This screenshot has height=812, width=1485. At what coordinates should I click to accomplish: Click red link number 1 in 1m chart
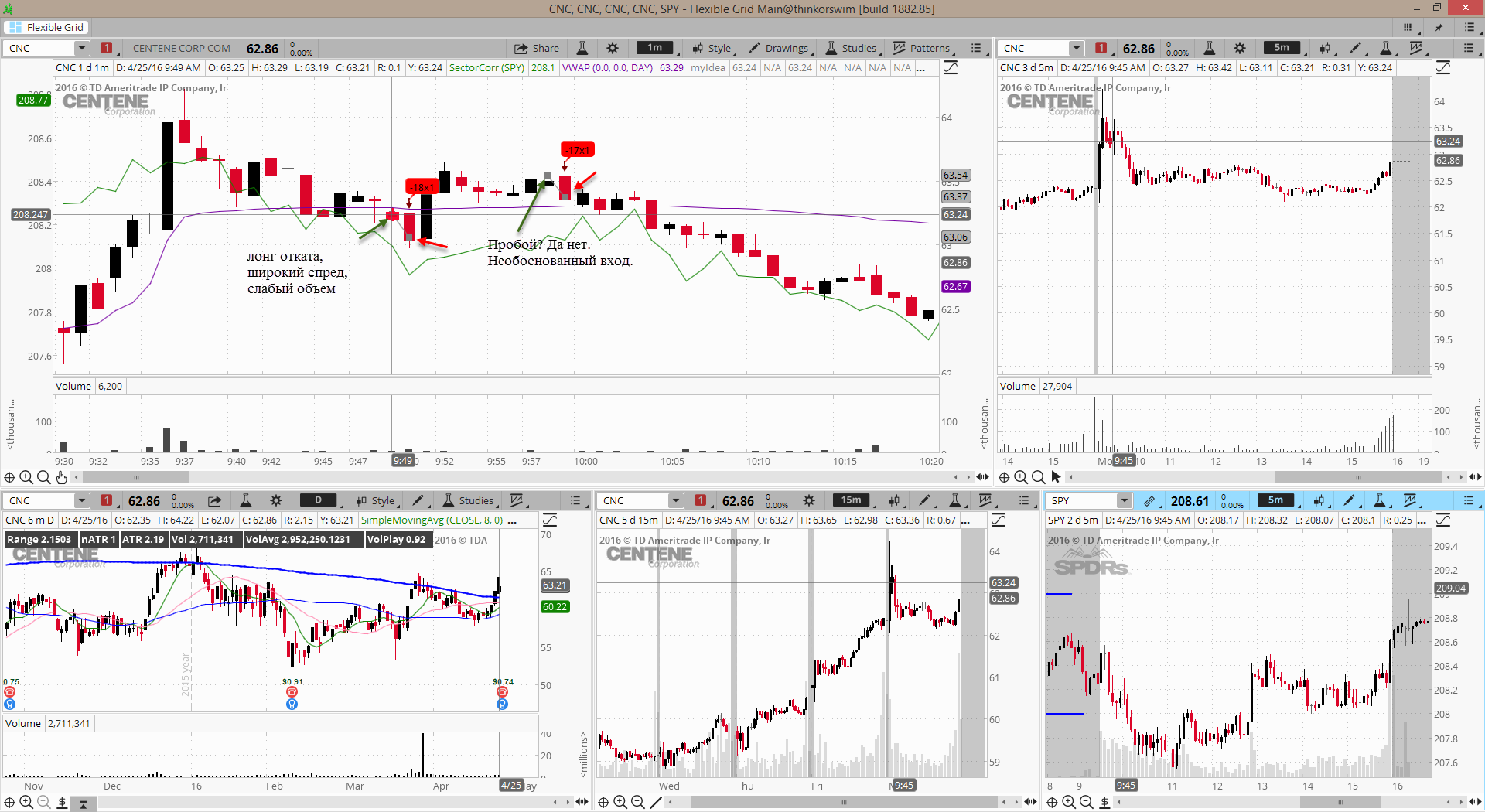click(x=107, y=48)
